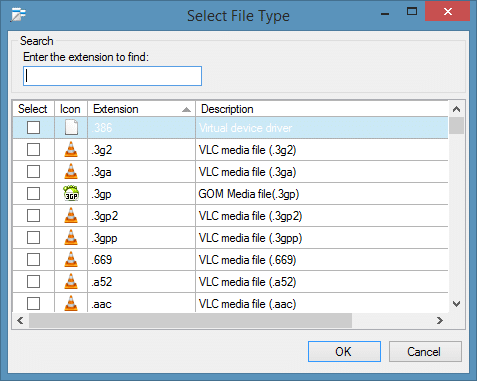Select the .386 extension text
This screenshot has width=477, height=381.
(x=102, y=128)
